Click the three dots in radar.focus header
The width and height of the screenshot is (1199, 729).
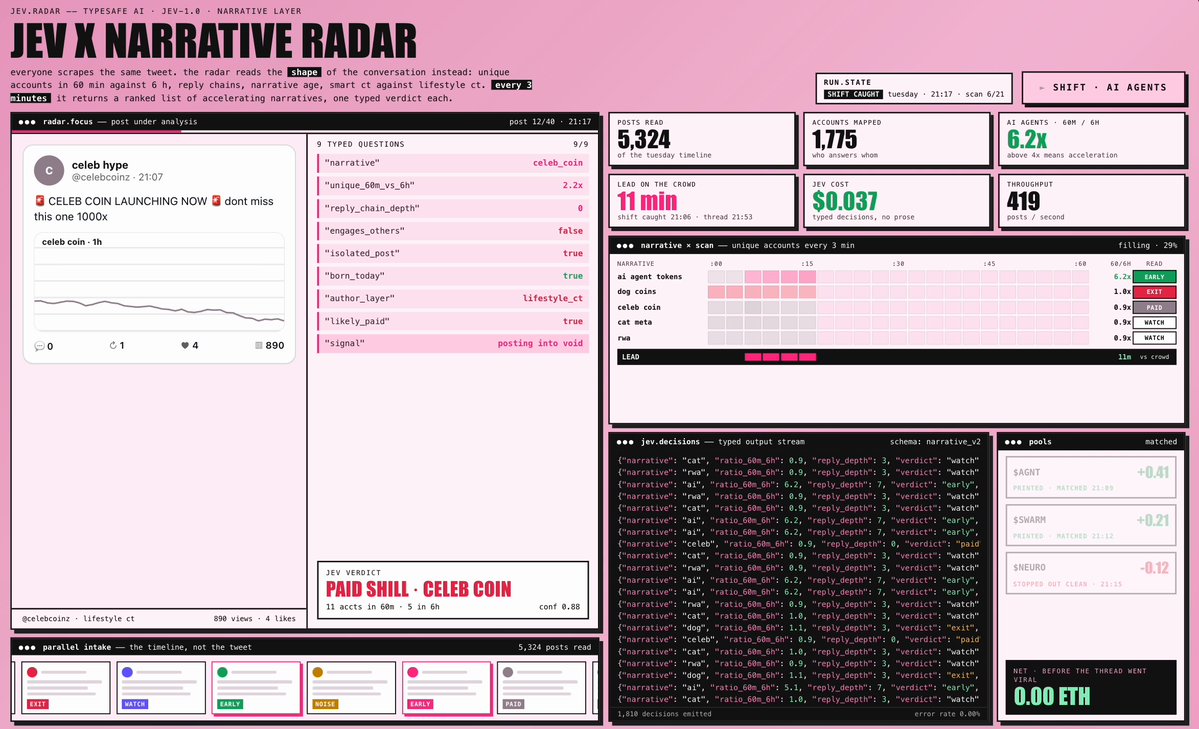27,122
